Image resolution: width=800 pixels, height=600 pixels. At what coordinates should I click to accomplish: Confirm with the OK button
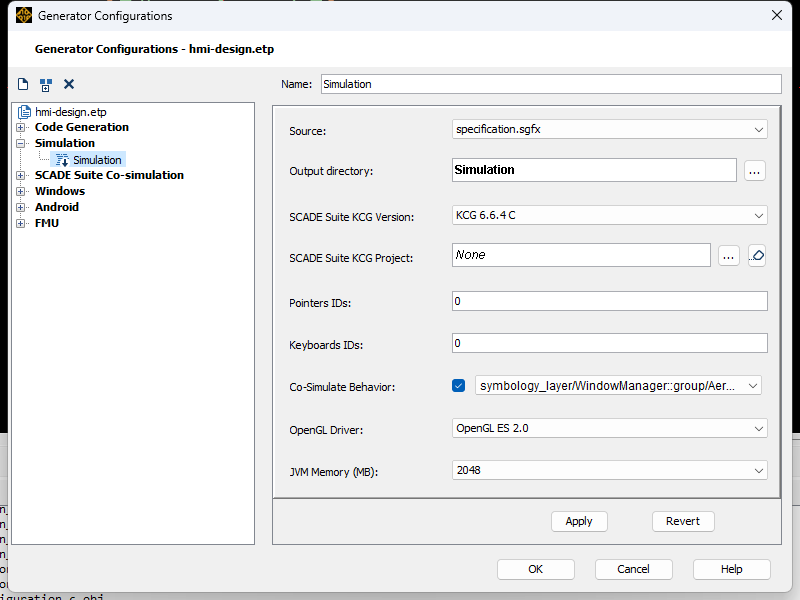click(536, 569)
